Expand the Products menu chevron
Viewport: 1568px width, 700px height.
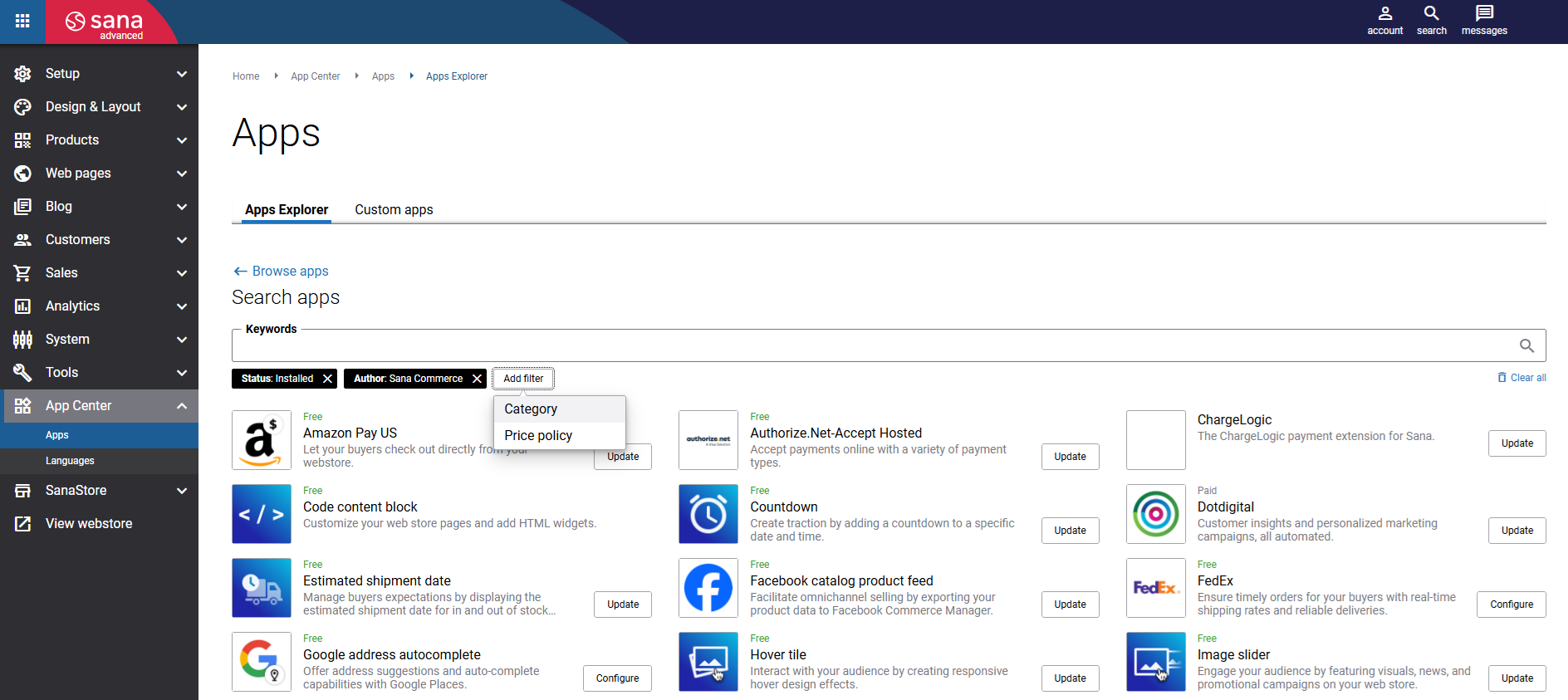tap(182, 140)
